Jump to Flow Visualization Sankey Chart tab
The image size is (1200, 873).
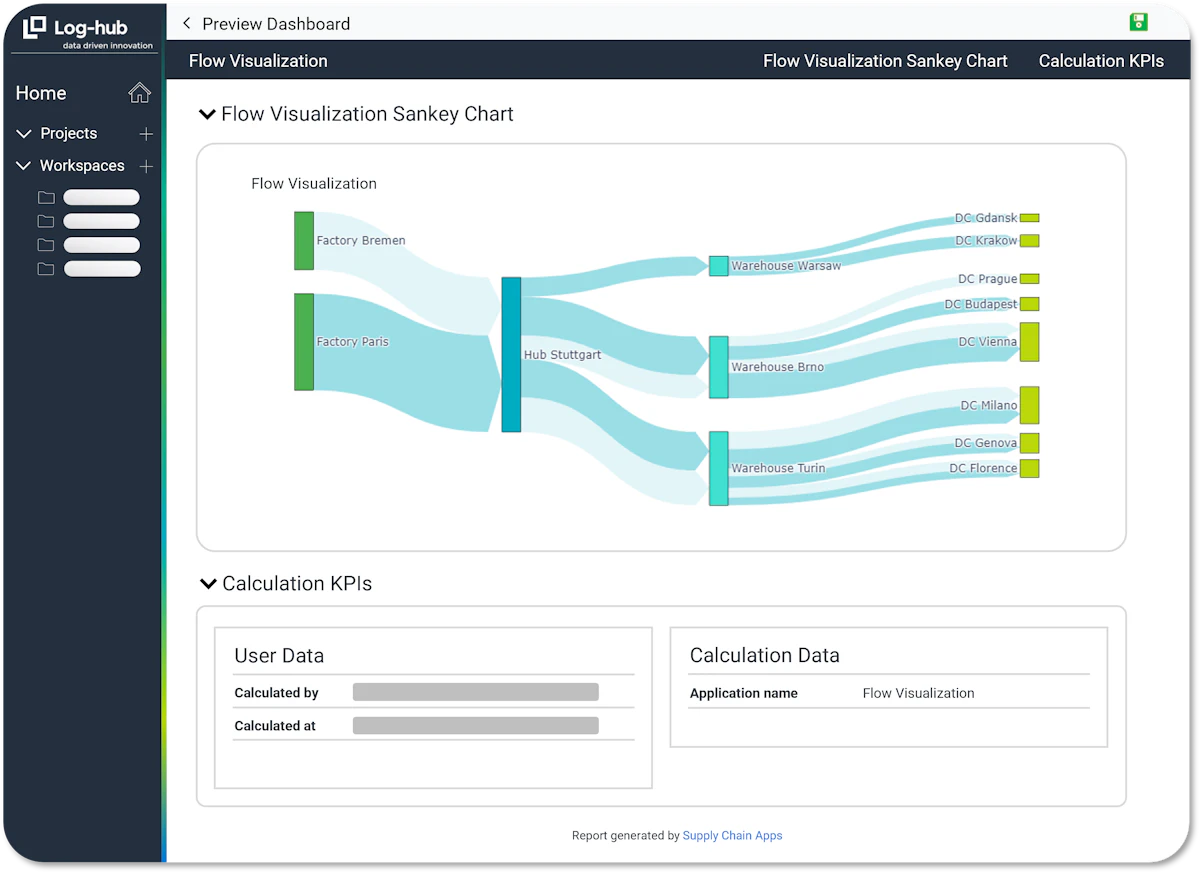(x=885, y=61)
